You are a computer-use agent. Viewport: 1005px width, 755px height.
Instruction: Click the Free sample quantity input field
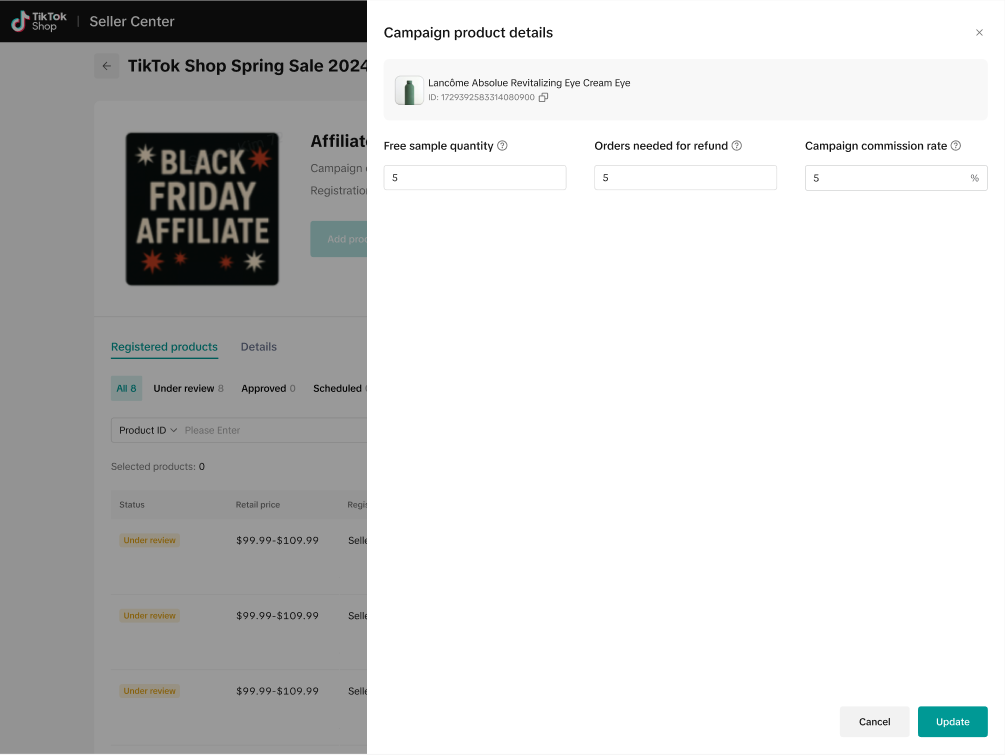pyautogui.click(x=475, y=178)
